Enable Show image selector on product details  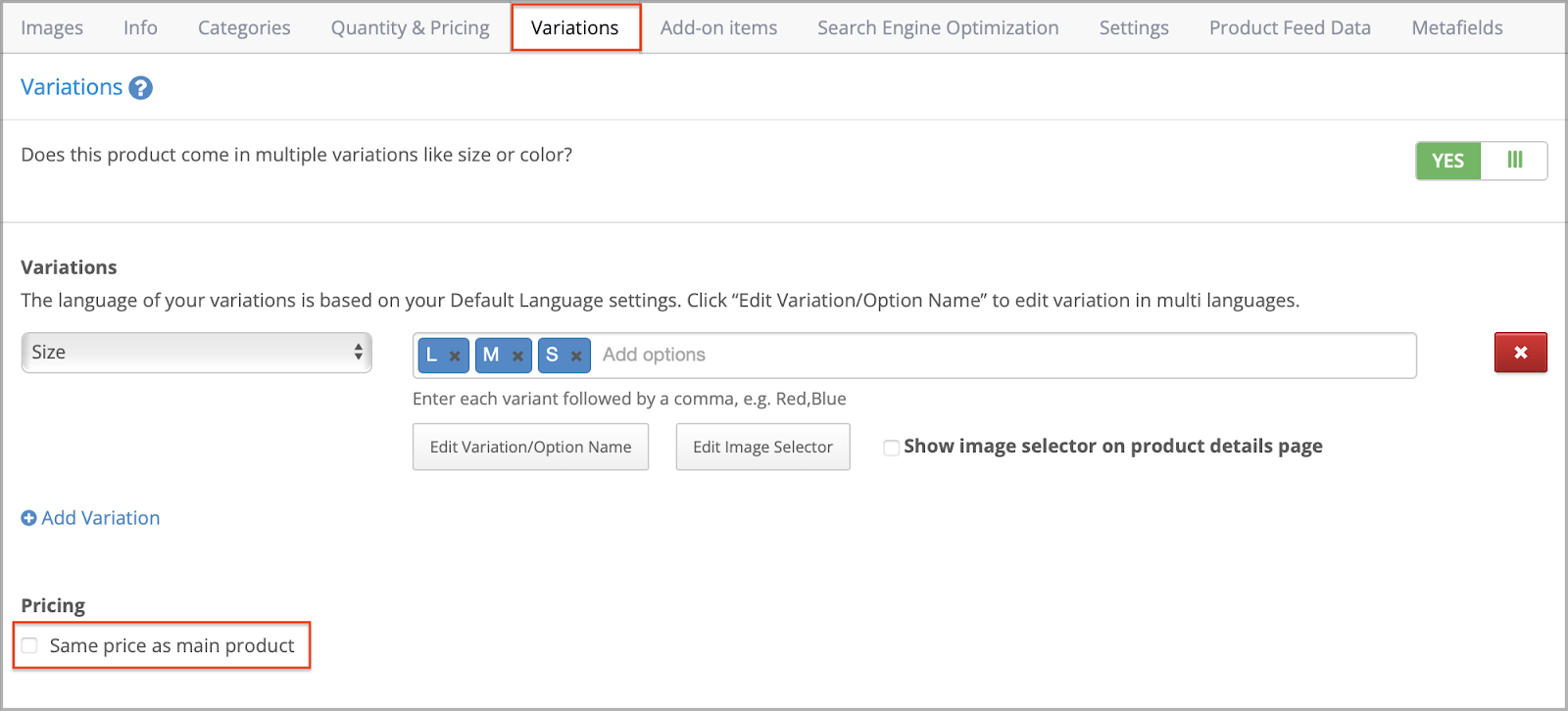pos(891,448)
